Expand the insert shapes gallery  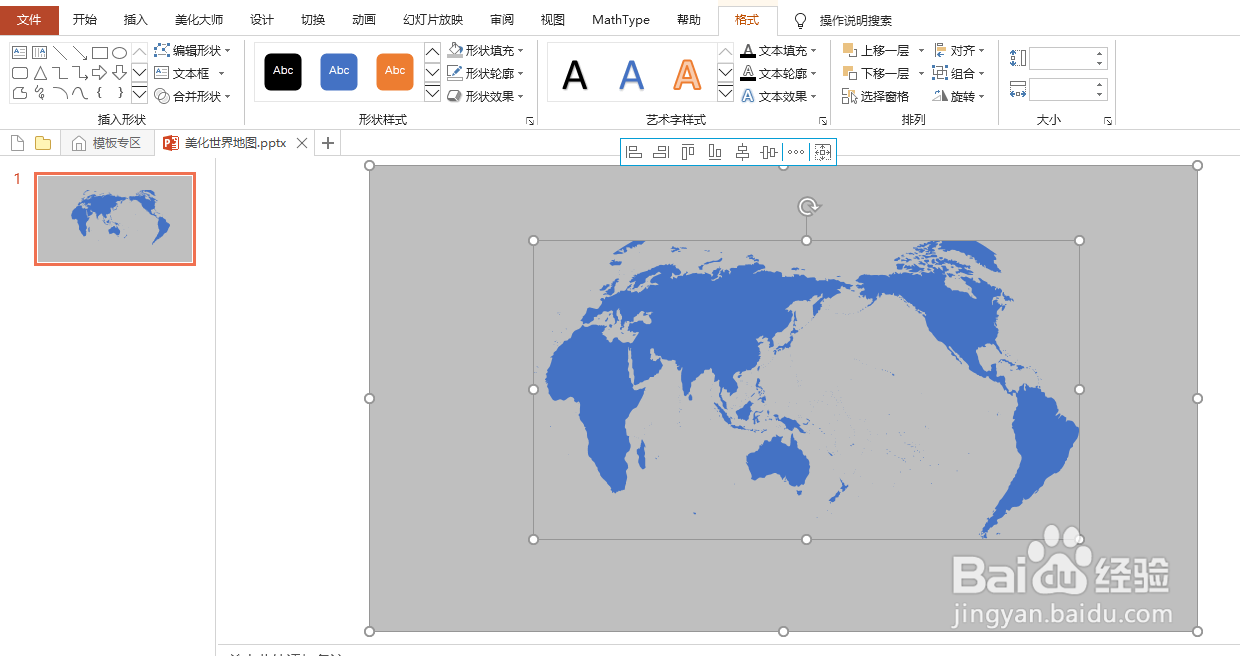click(140, 93)
